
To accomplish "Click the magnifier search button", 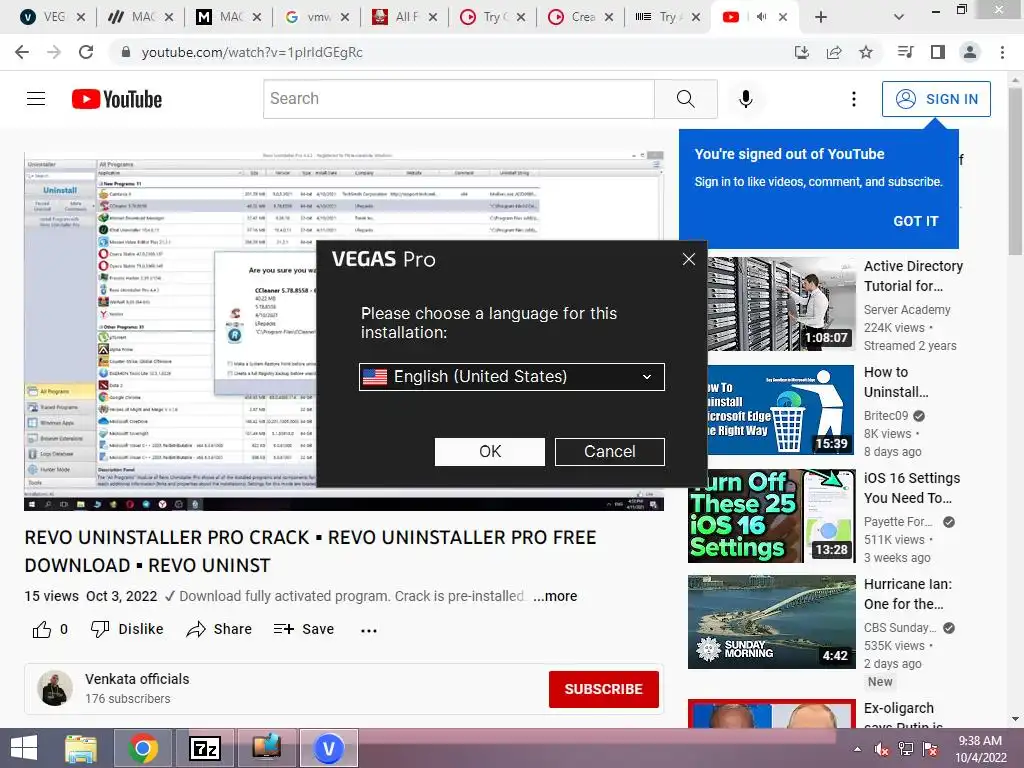I will point(686,99).
